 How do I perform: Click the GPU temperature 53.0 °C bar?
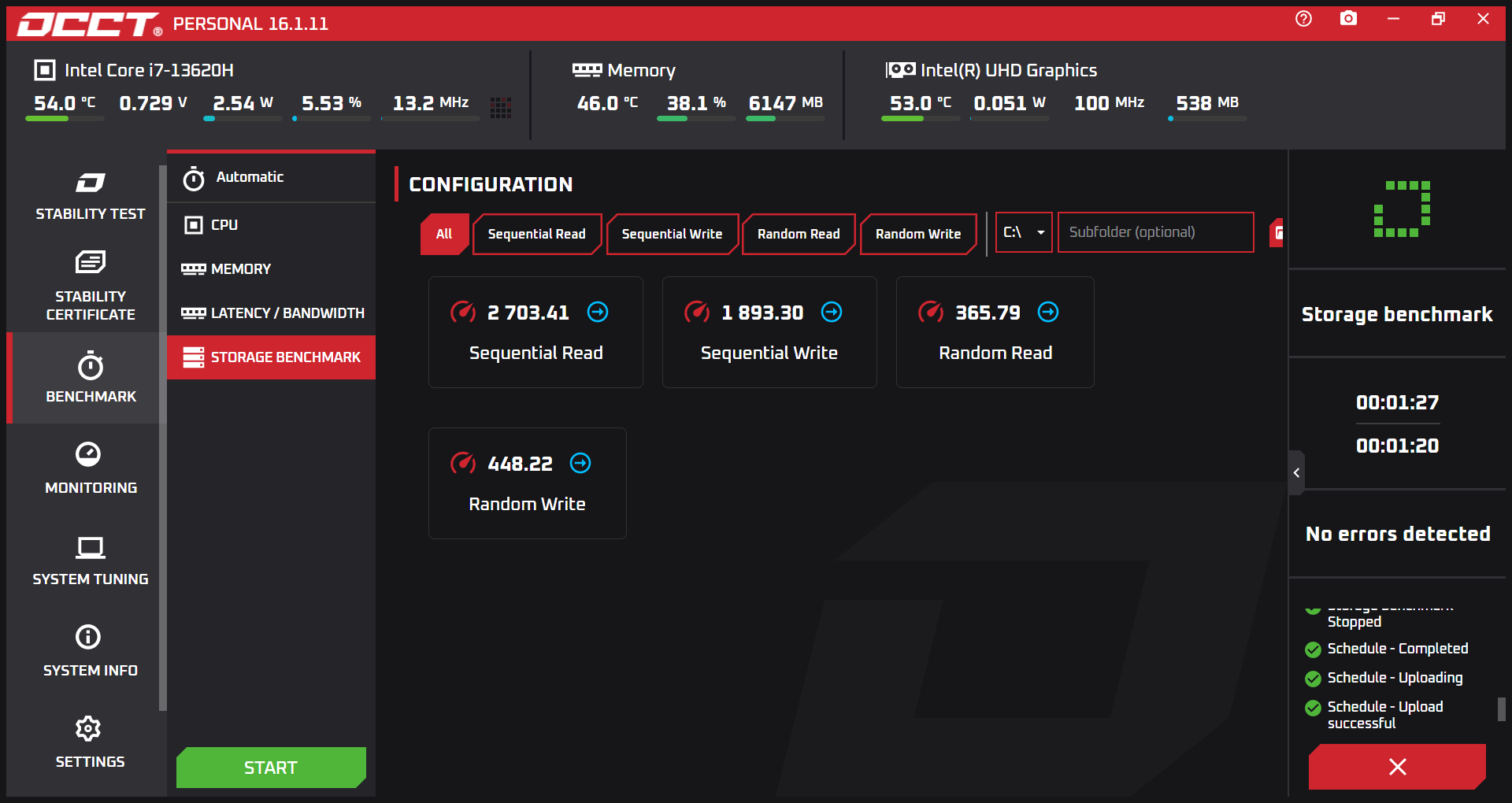tap(921, 119)
